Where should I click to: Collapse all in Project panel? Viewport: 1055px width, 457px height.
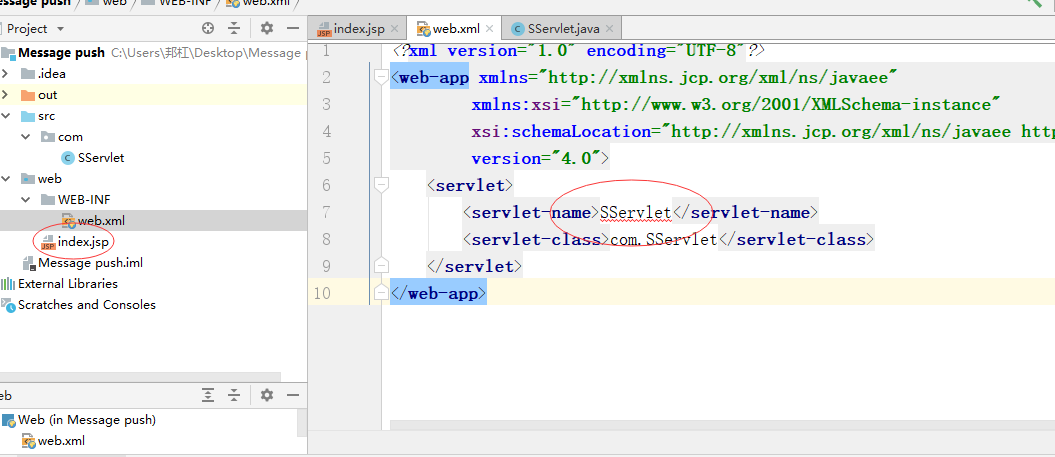pyautogui.click(x=233, y=28)
